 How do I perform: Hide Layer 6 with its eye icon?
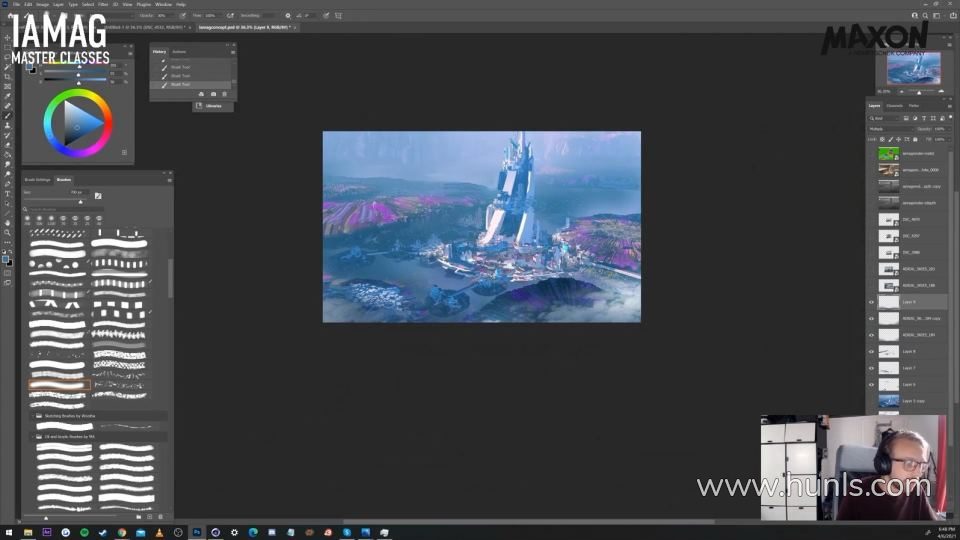click(x=871, y=384)
